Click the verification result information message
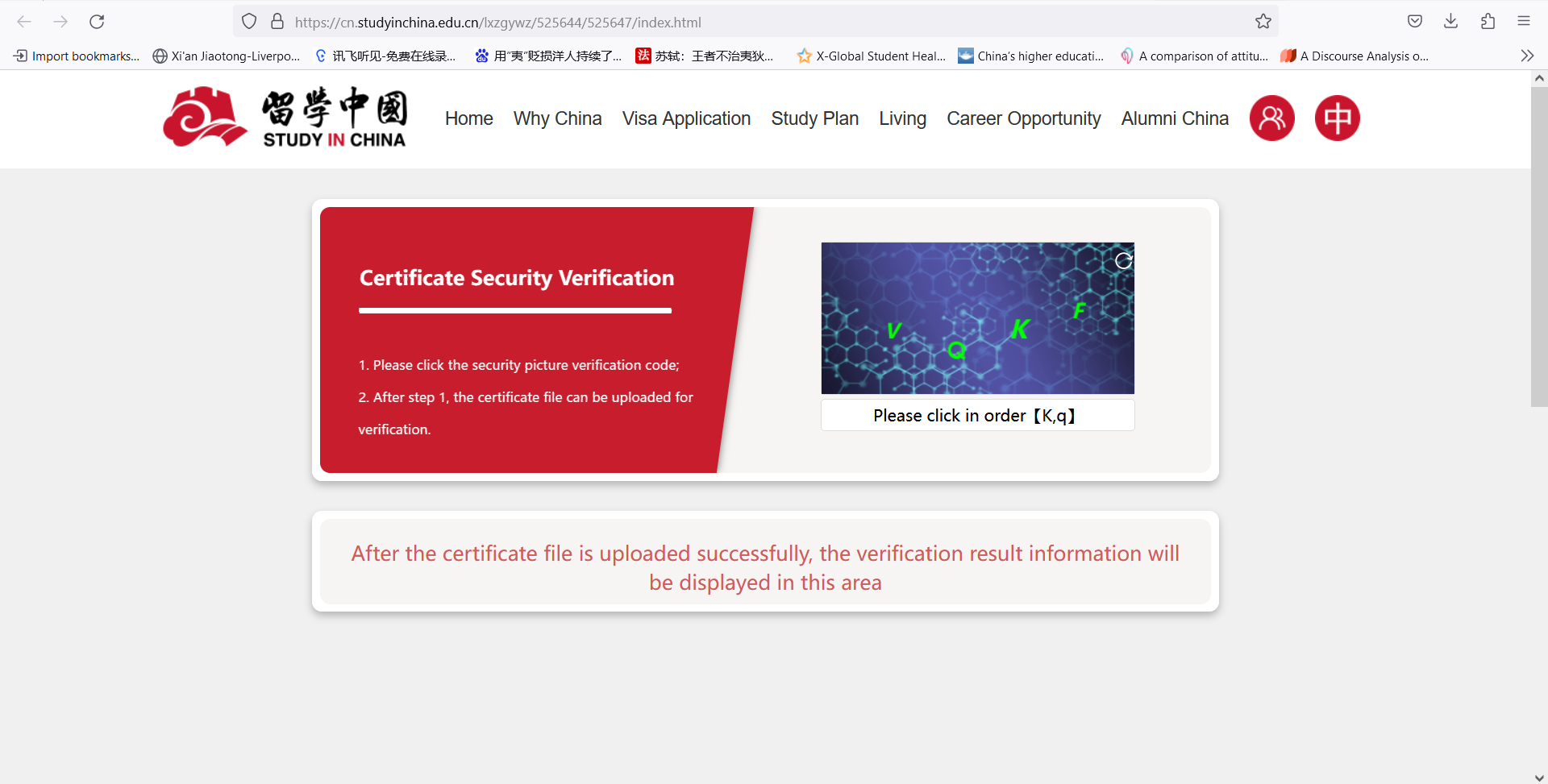 click(x=765, y=568)
